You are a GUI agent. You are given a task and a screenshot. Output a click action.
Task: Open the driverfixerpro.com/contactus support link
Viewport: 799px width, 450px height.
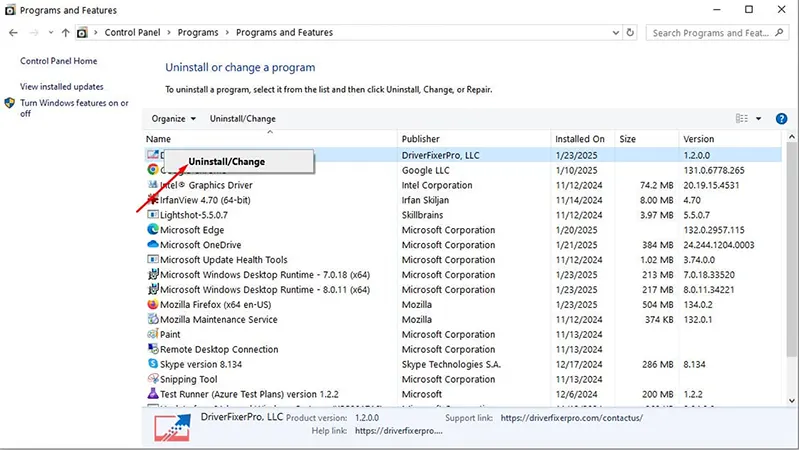click(x=571, y=418)
